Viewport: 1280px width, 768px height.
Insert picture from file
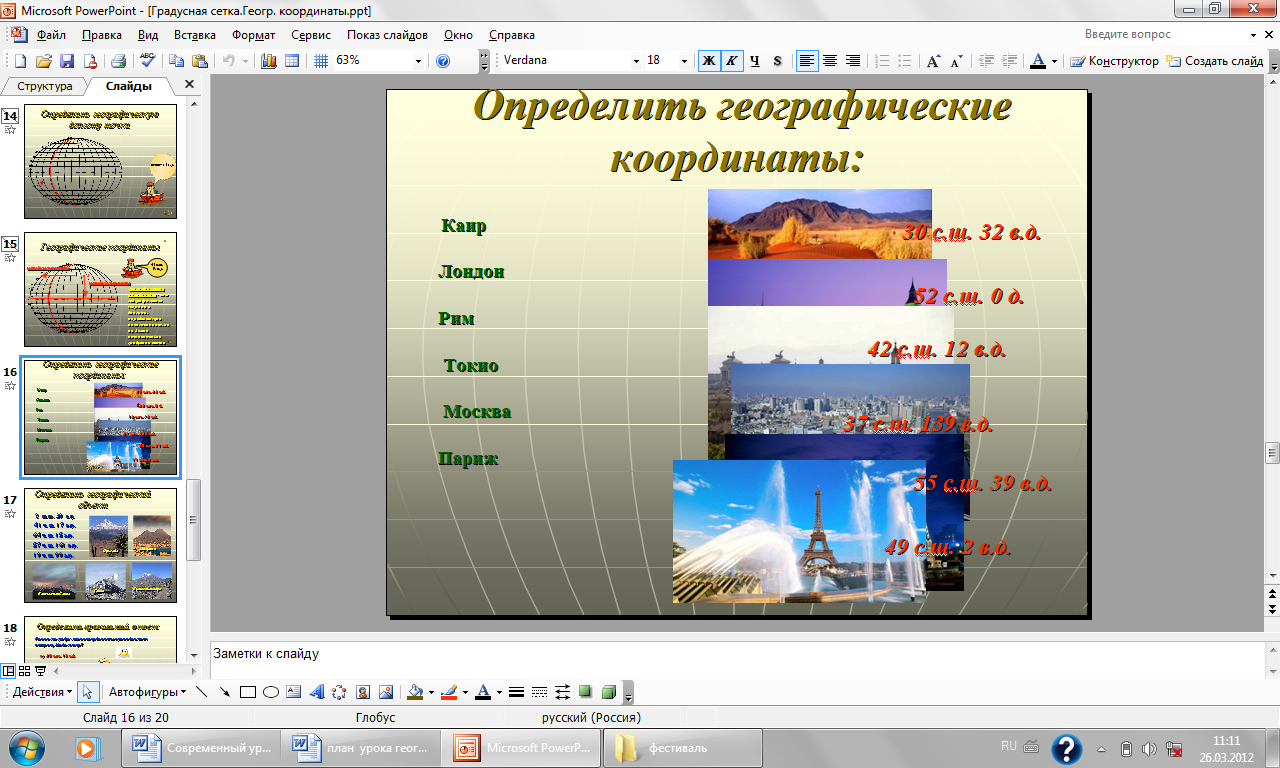(x=385, y=692)
